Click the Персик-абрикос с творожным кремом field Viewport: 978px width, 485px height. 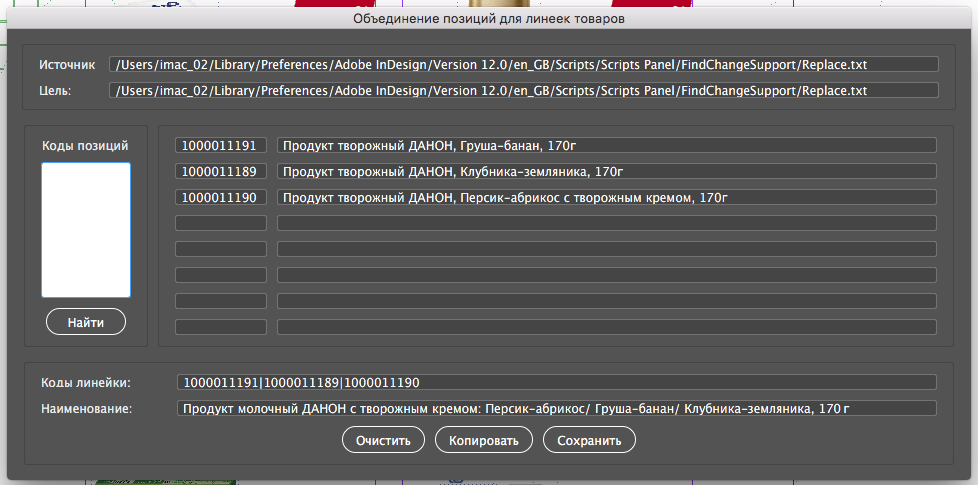pos(607,198)
